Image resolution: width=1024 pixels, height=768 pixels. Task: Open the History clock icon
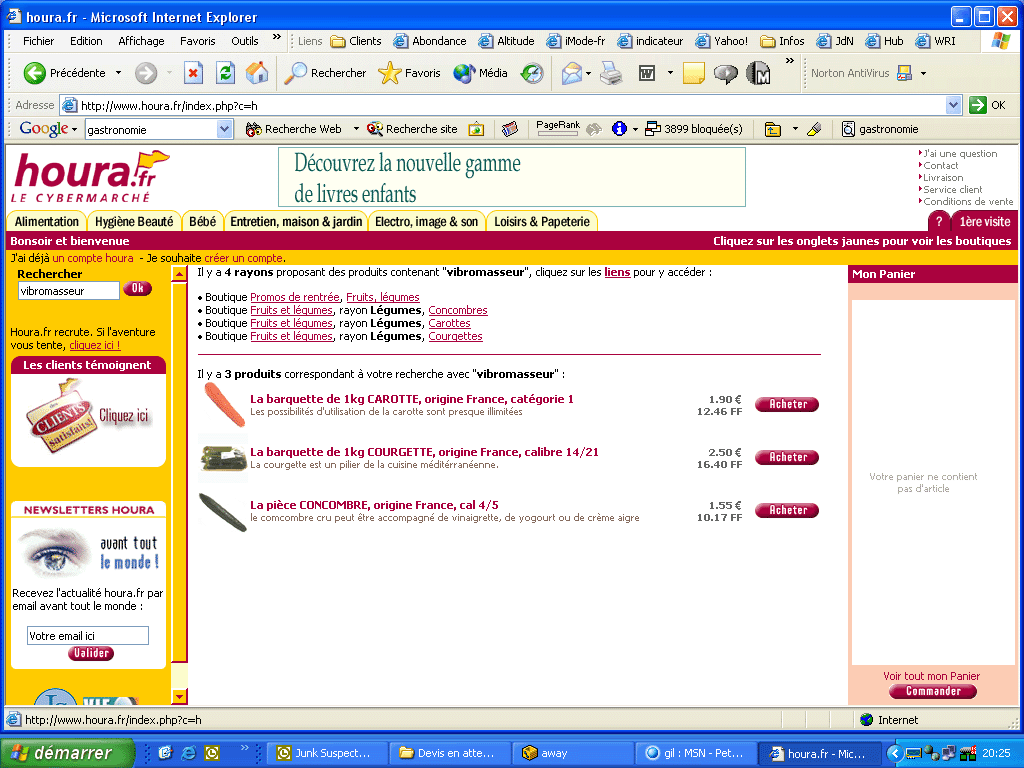pyautogui.click(x=532, y=73)
